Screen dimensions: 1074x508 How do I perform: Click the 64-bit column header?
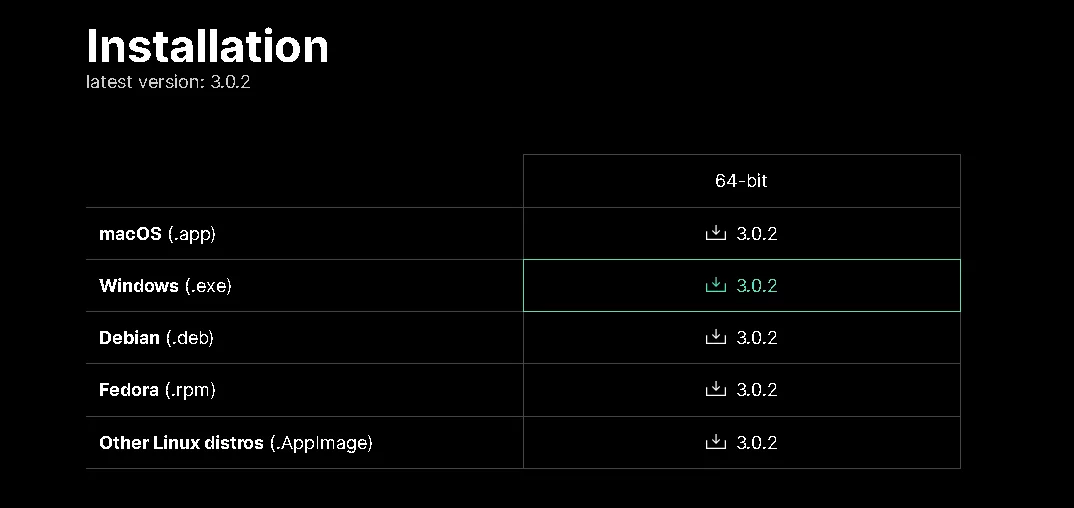[741, 181]
